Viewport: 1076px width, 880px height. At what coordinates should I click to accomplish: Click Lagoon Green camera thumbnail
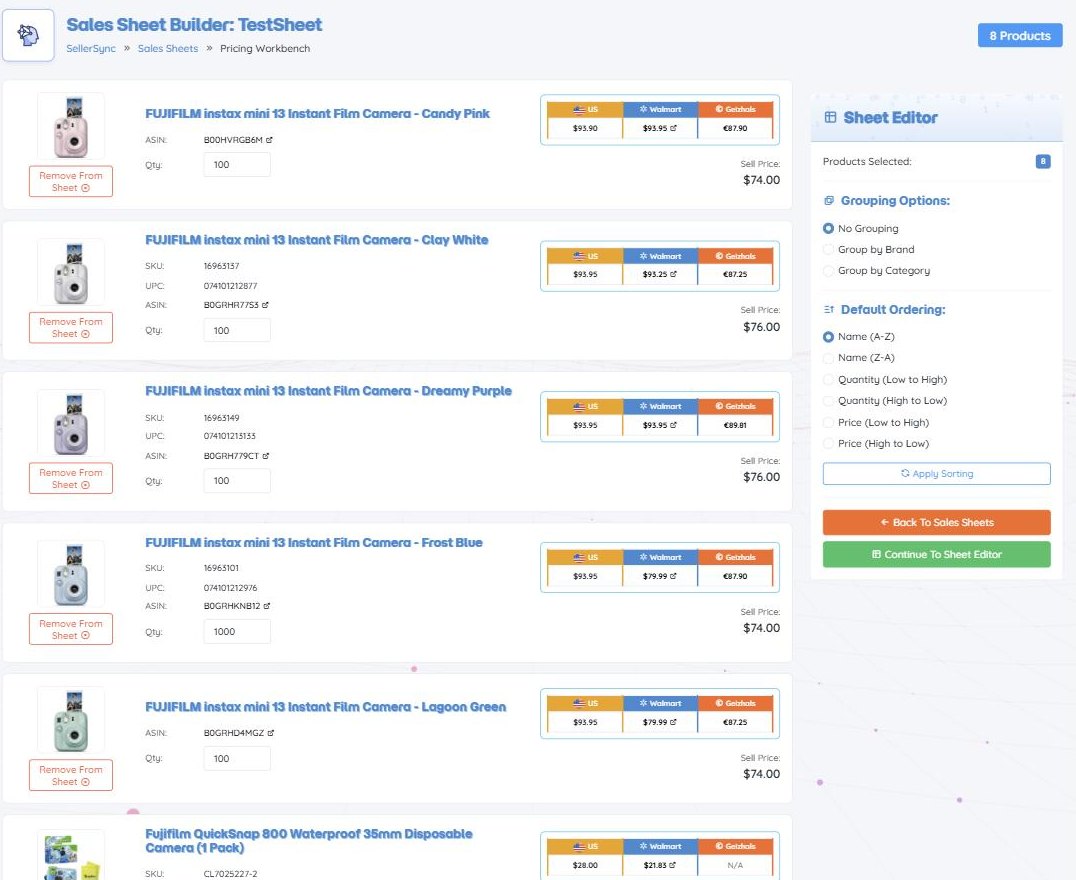click(71, 720)
